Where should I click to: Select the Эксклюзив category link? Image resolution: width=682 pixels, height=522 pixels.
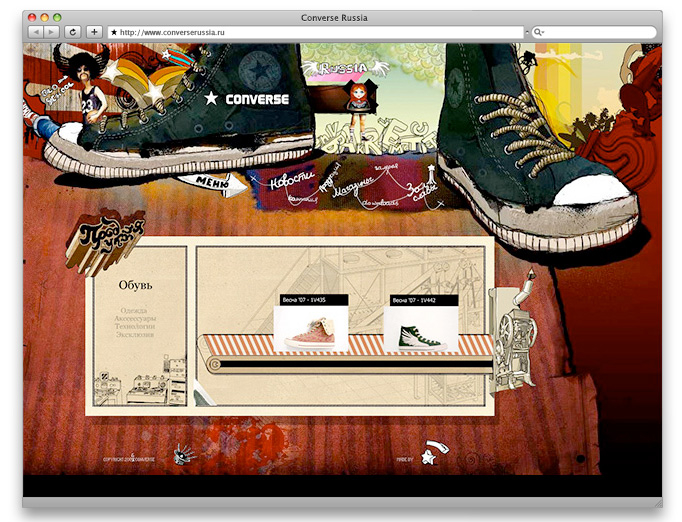tap(135, 335)
